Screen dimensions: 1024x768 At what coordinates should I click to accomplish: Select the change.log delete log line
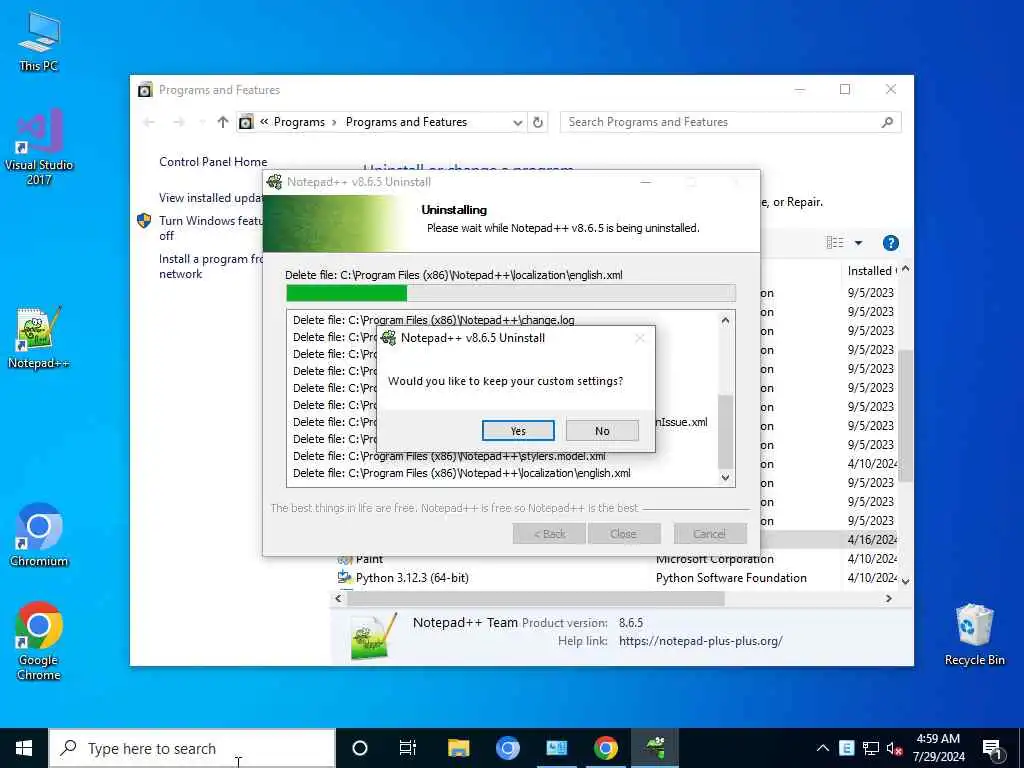tap(434, 320)
